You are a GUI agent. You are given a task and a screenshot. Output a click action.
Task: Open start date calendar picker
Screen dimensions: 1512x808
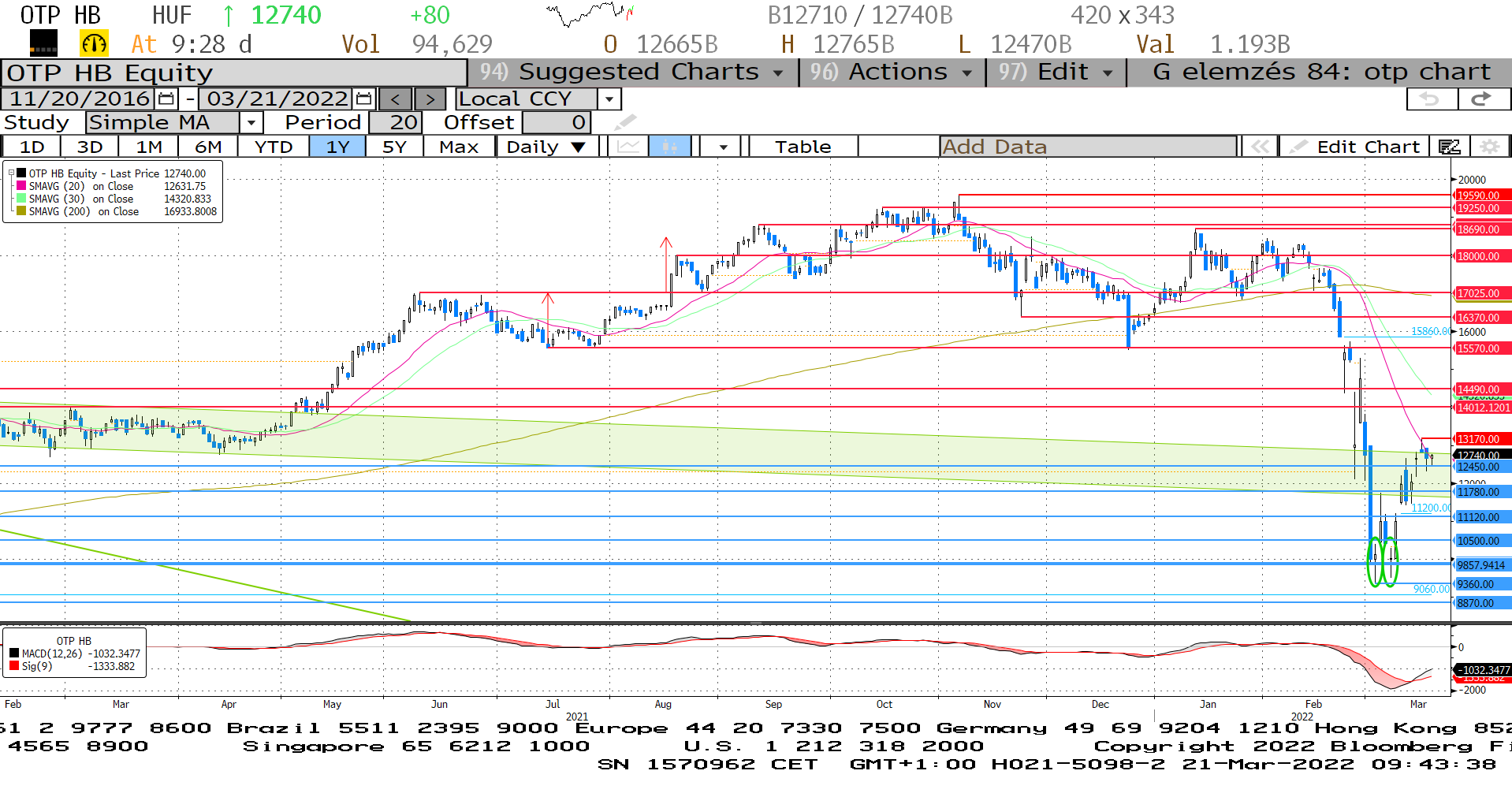pyautogui.click(x=166, y=99)
